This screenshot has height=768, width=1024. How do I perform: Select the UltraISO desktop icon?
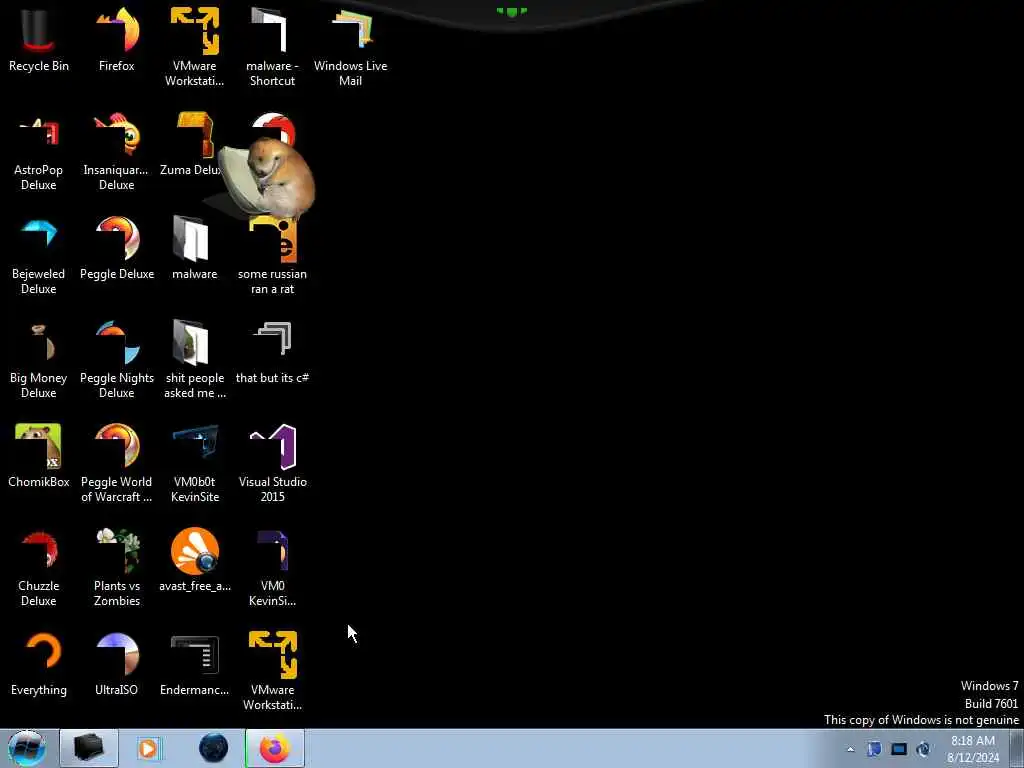117,664
